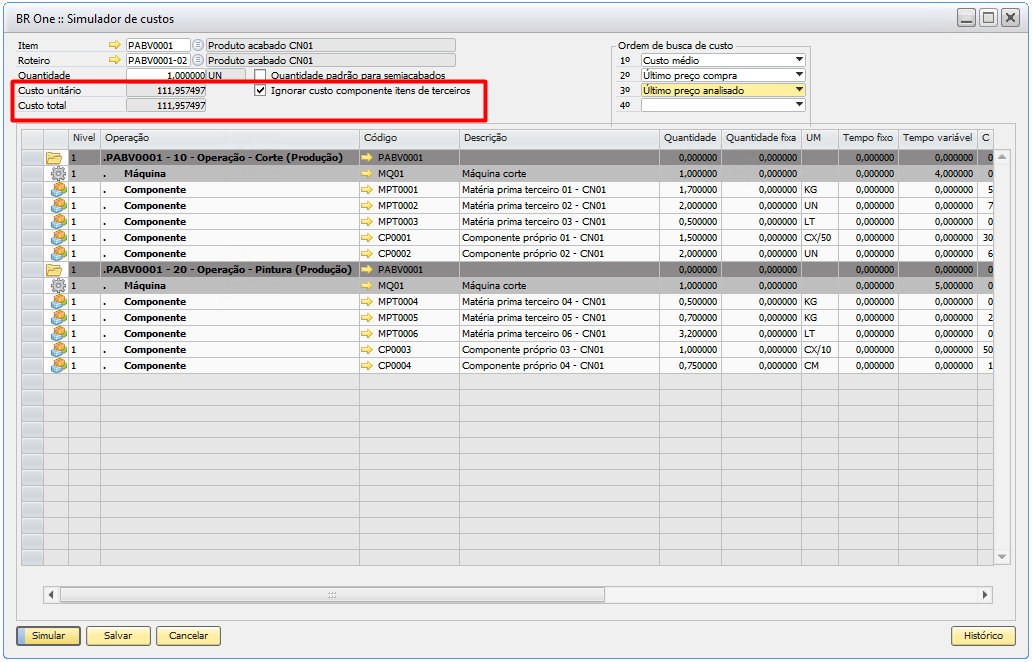Click the folder icon of Operação Pintura row
Image resolution: width=1032 pixels, height=662 pixels.
(54, 270)
